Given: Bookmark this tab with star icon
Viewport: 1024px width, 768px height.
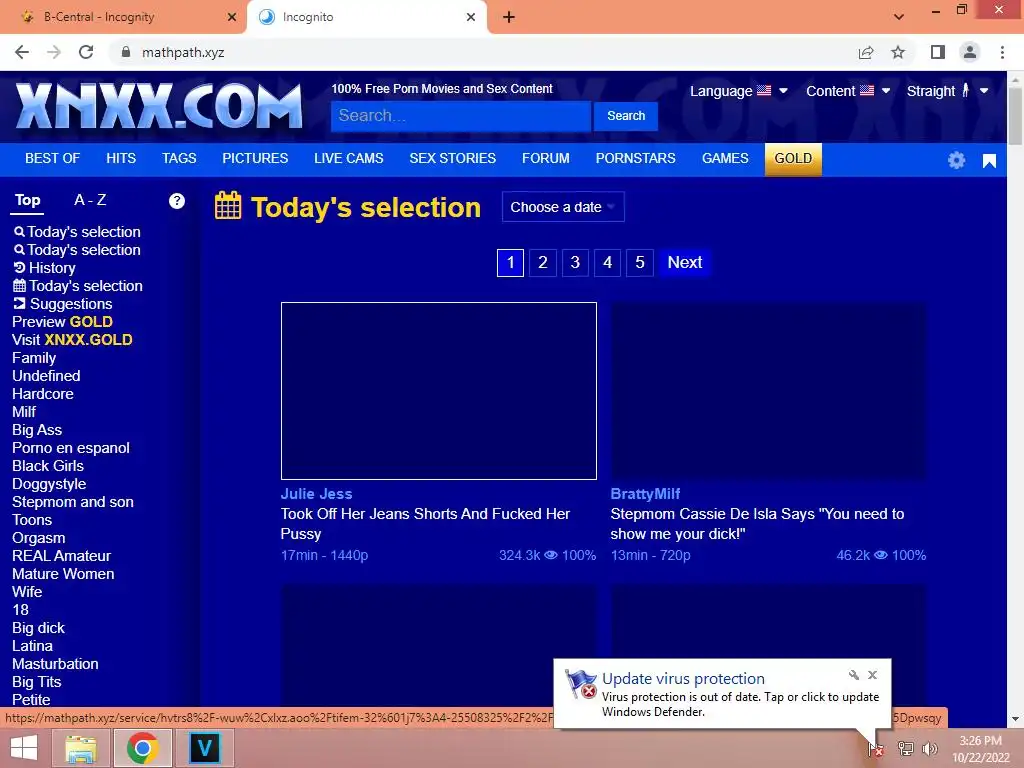Looking at the screenshot, I should tap(898, 52).
